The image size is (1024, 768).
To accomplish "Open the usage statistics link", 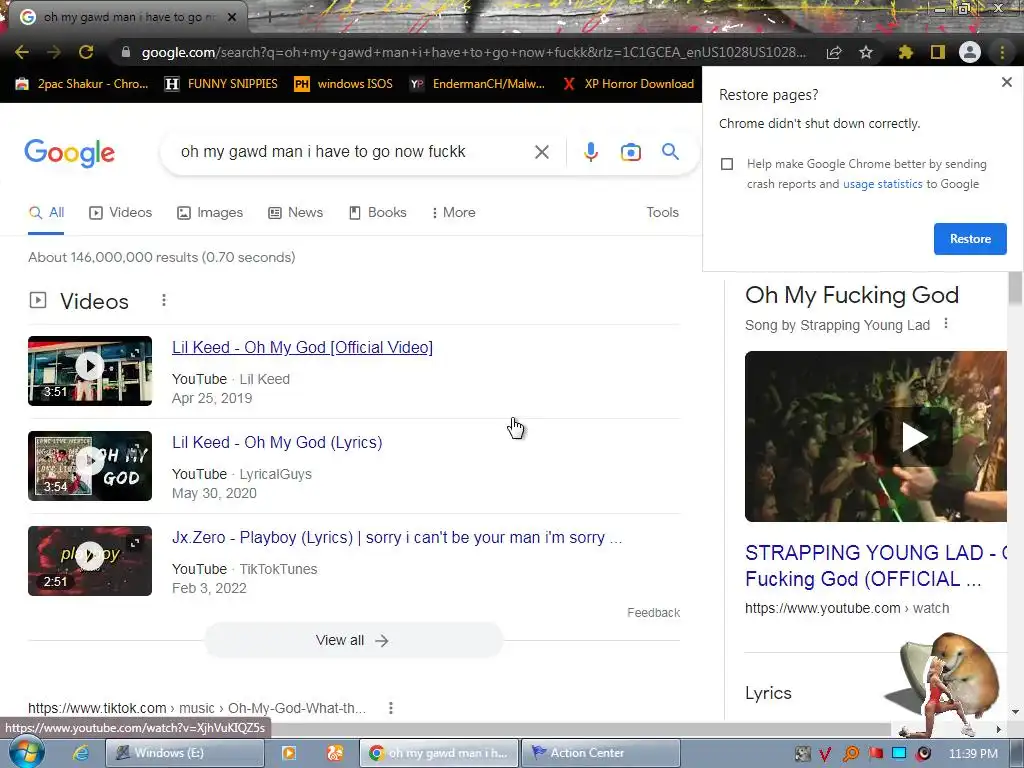I will [882, 184].
